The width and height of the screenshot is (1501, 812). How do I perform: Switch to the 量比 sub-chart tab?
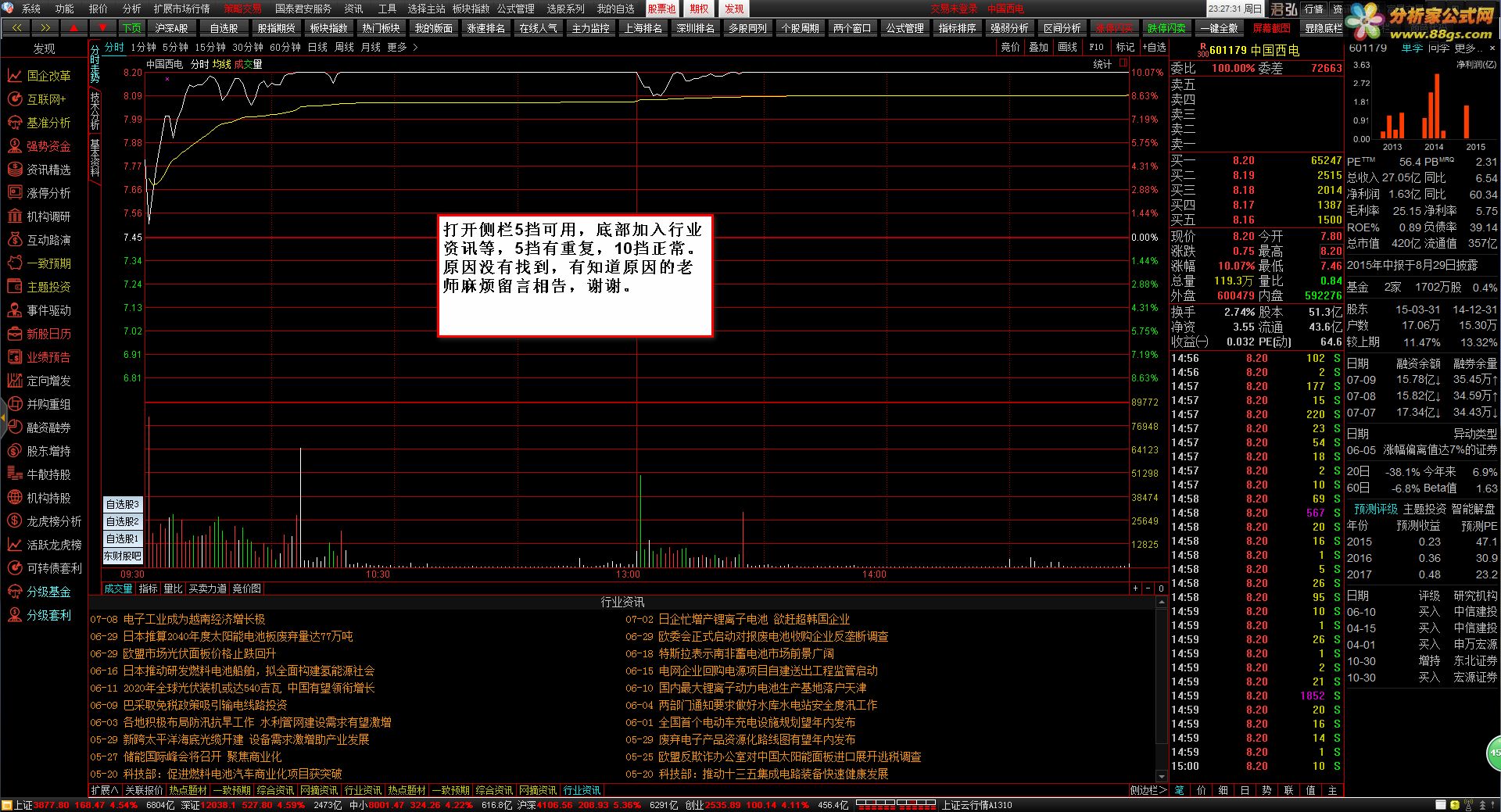[x=173, y=588]
